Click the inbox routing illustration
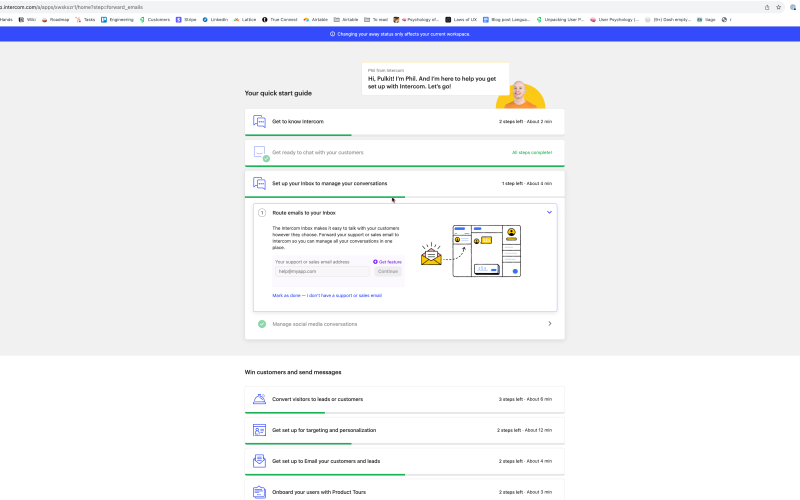 coord(471,251)
